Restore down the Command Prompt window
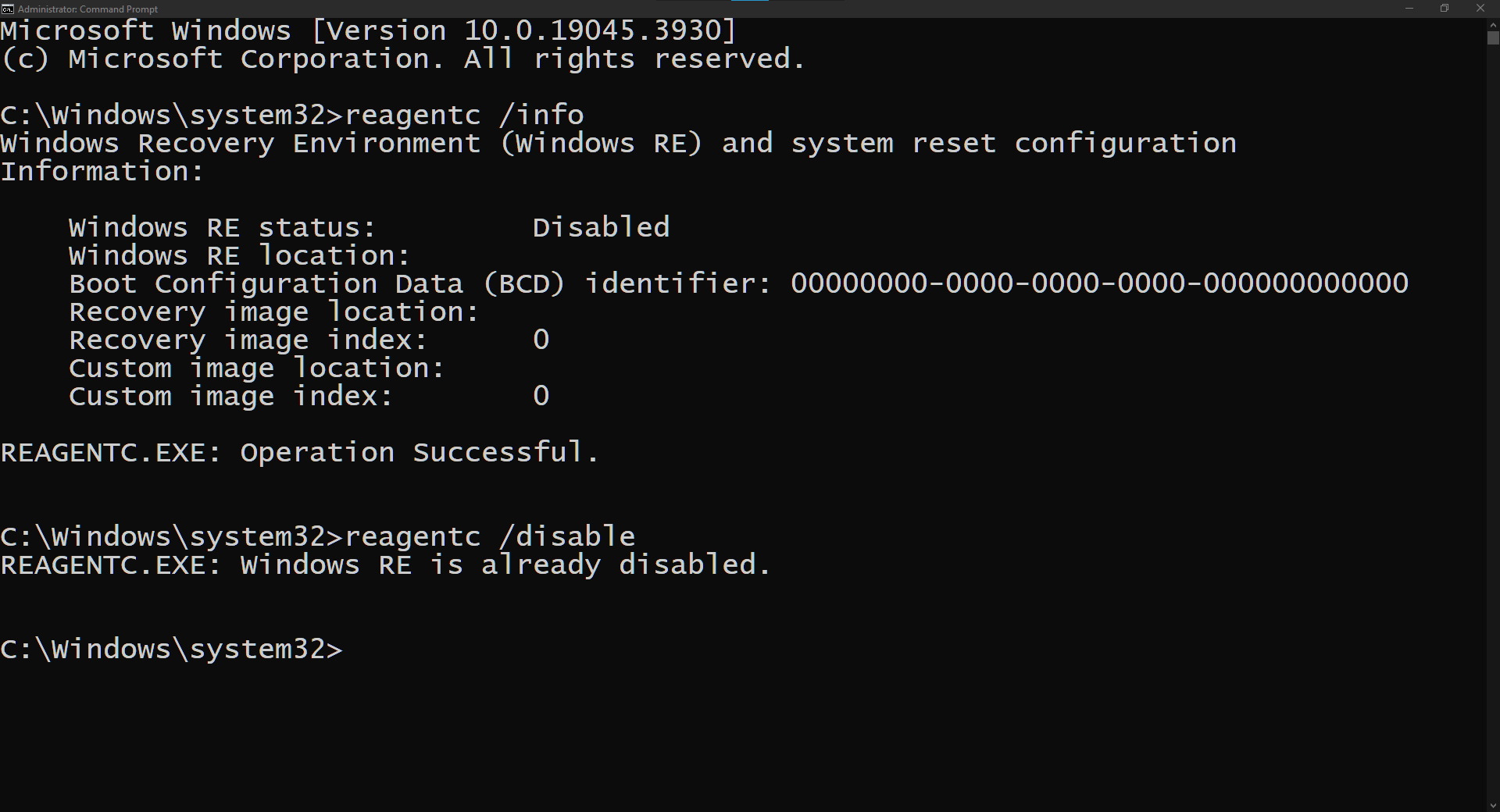This screenshot has width=1500, height=812. 1445,9
